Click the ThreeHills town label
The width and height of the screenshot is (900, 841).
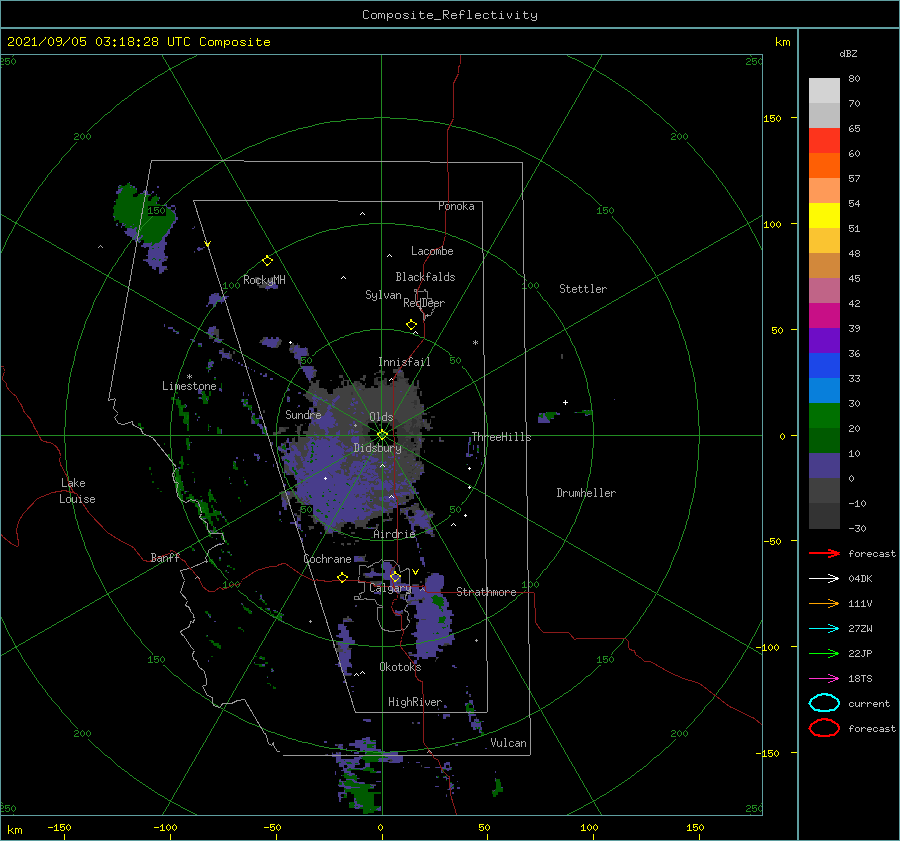point(502,437)
